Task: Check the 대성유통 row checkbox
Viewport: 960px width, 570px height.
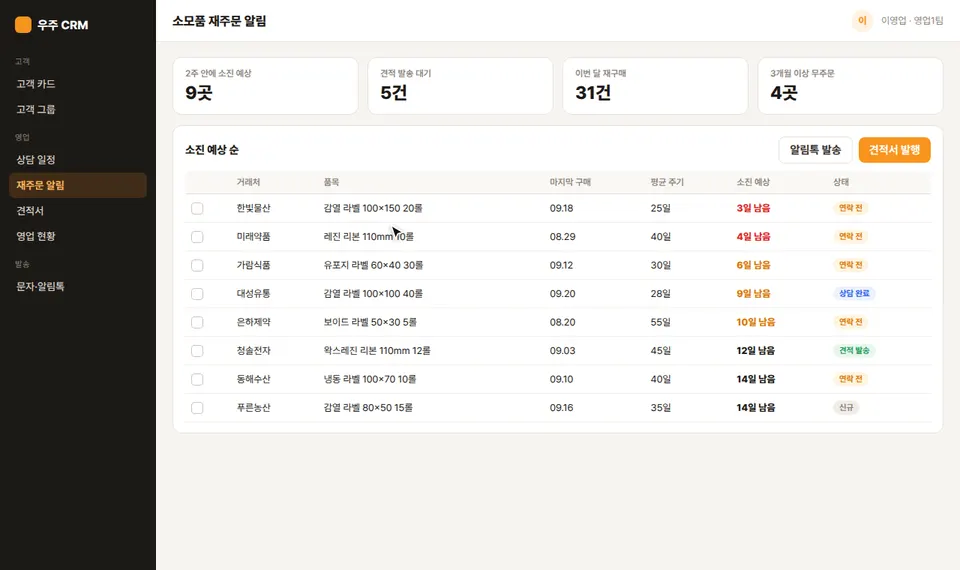Action: tap(197, 294)
